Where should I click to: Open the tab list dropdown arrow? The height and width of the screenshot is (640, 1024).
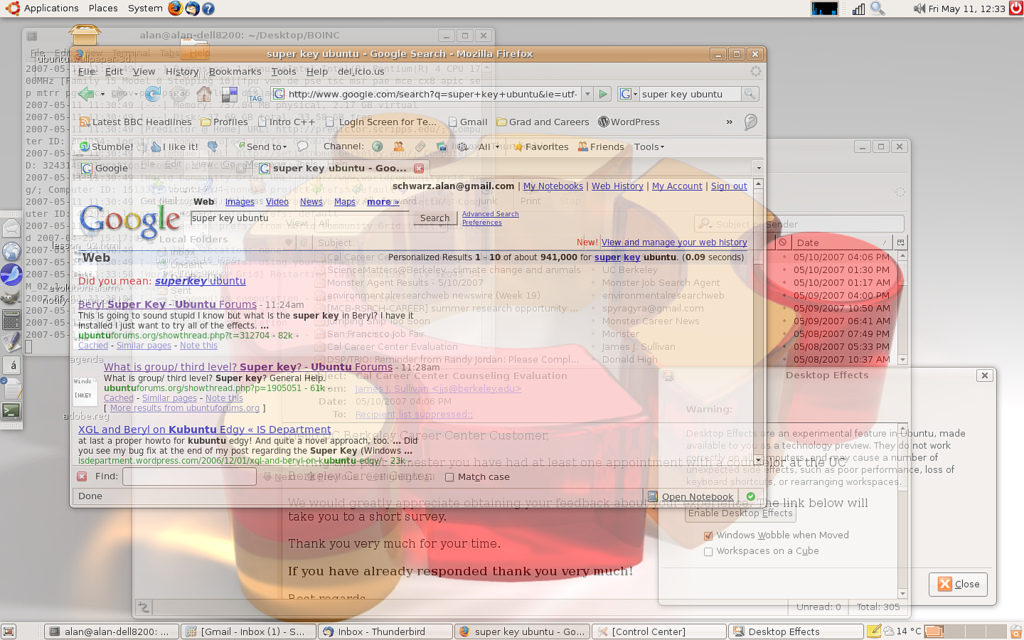click(758, 168)
